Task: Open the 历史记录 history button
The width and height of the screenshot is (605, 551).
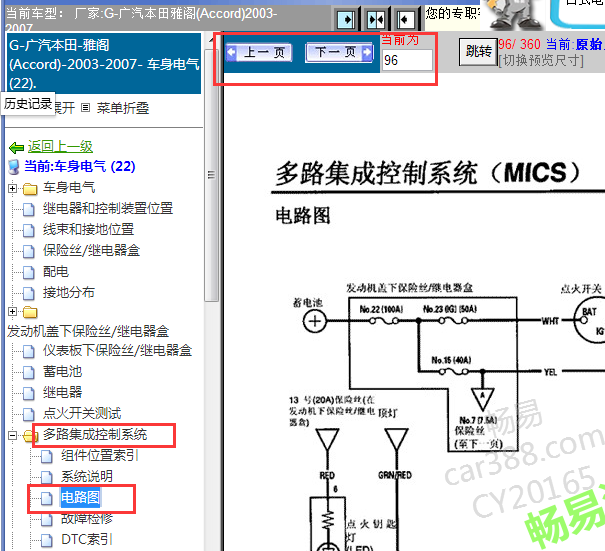Action: (x=28, y=103)
